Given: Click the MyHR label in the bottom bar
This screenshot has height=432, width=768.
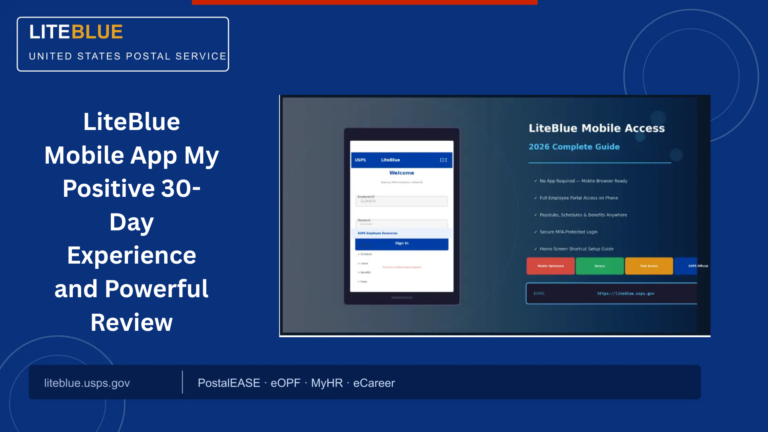Looking at the screenshot, I should coord(327,383).
